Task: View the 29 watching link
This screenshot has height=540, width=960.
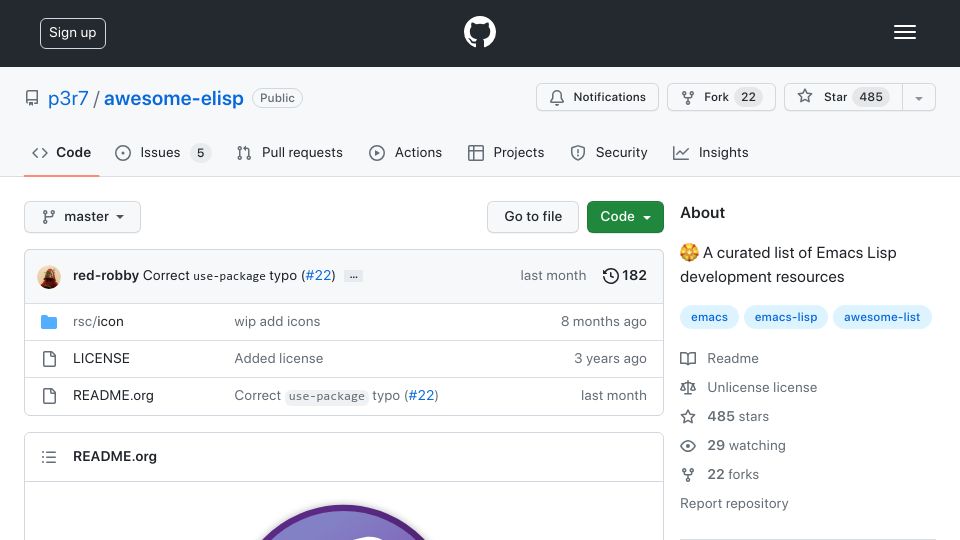Action: click(x=733, y=445)
